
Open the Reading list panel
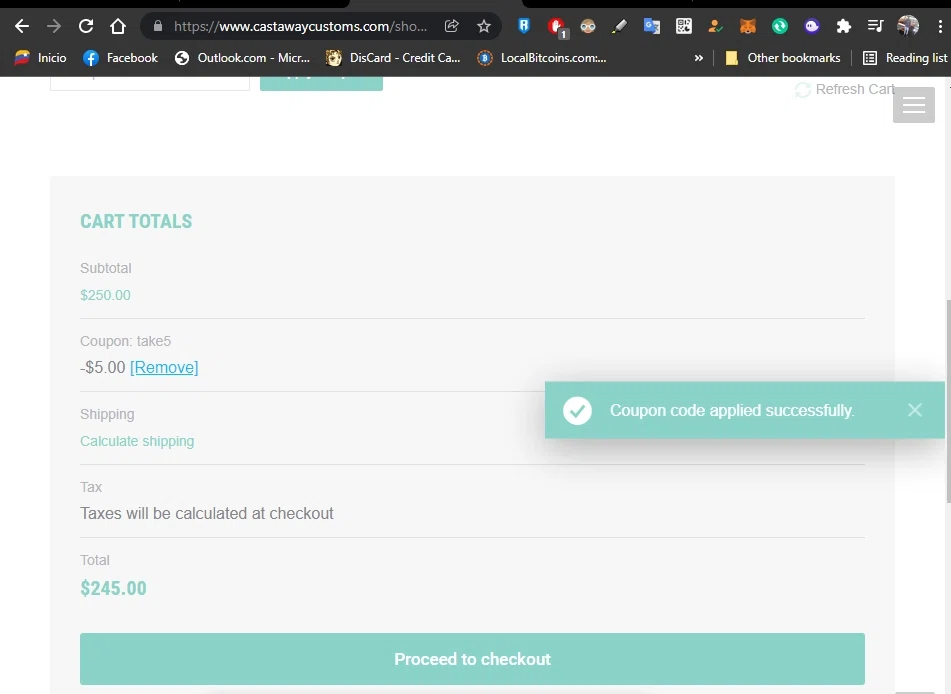point(905,58)
